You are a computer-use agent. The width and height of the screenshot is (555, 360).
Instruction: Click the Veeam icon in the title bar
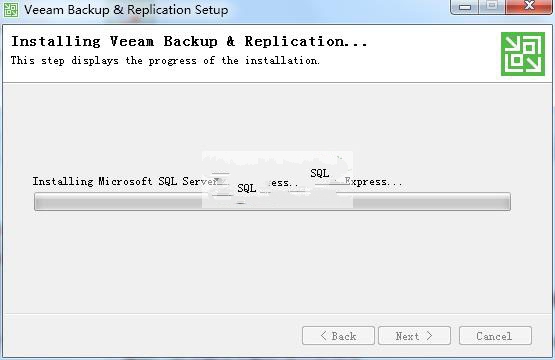click(11, 10)
